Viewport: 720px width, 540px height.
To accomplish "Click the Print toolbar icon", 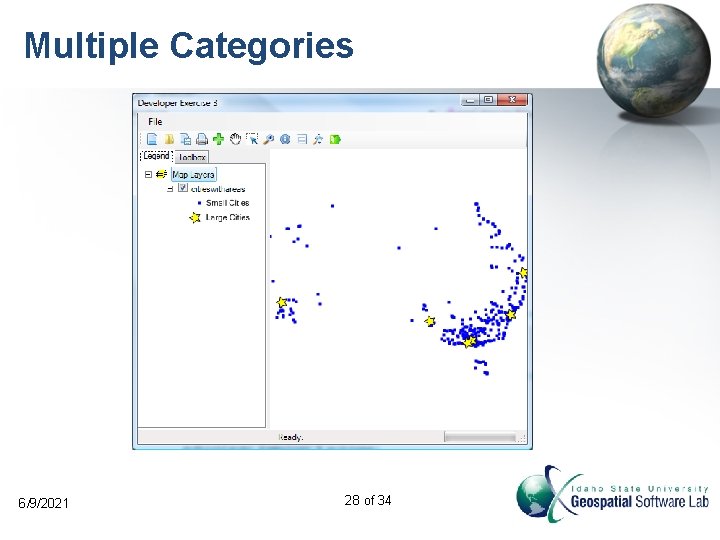I will tap(202, 139).
